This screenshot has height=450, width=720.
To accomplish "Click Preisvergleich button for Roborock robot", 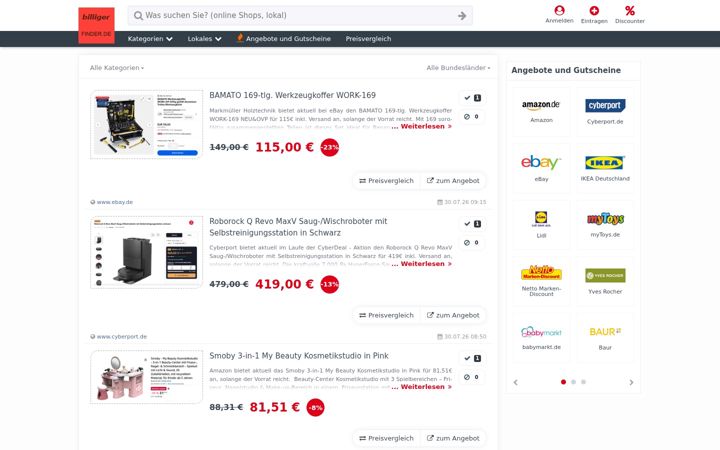I will pos(387,315).
